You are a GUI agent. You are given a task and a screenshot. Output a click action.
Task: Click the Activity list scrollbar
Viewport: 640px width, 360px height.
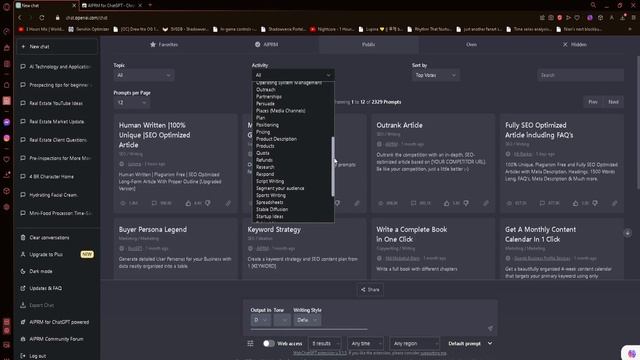pyautogui.click(x=333, y=166)
